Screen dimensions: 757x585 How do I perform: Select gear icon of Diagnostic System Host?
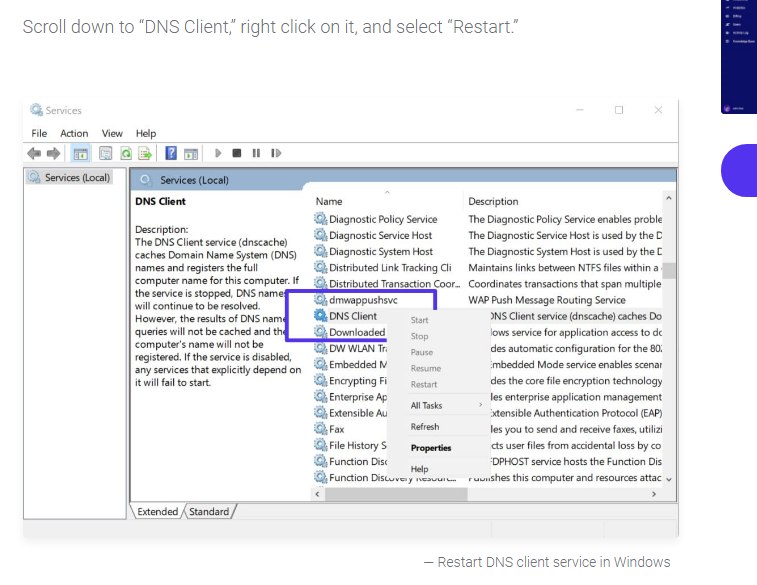(321, 251)
